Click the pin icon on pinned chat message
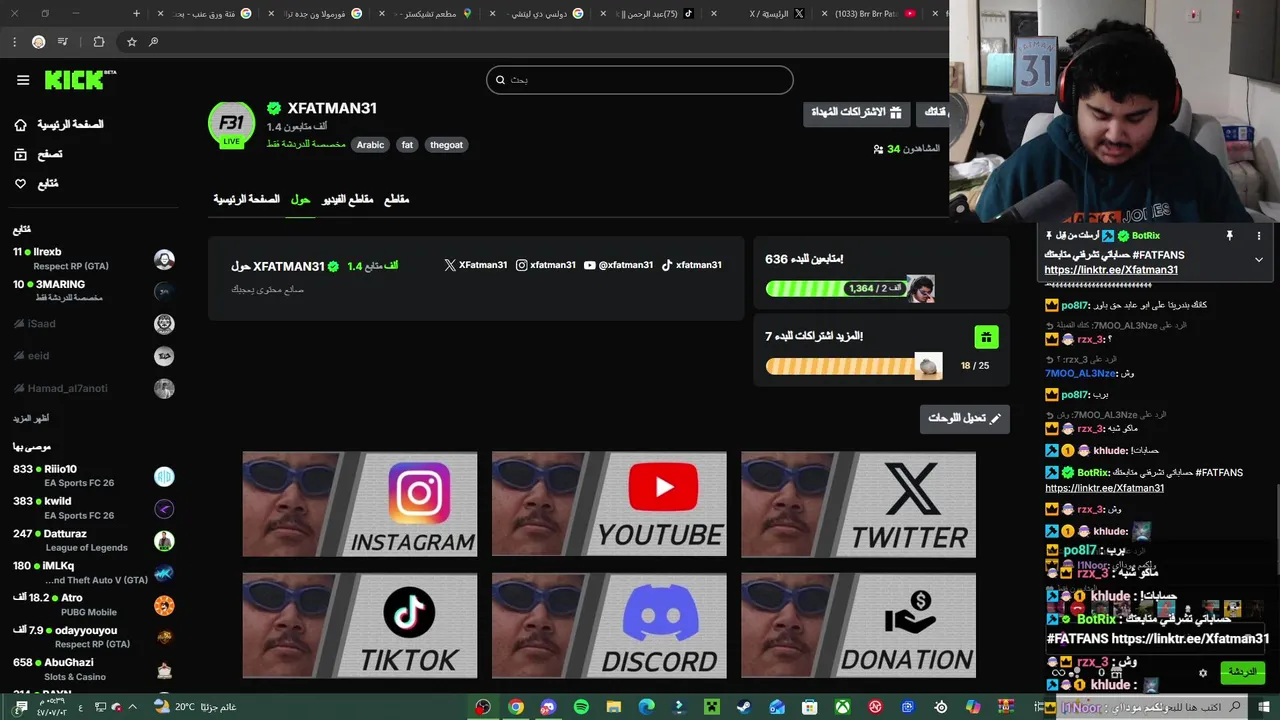 (x=1229, y=236)
